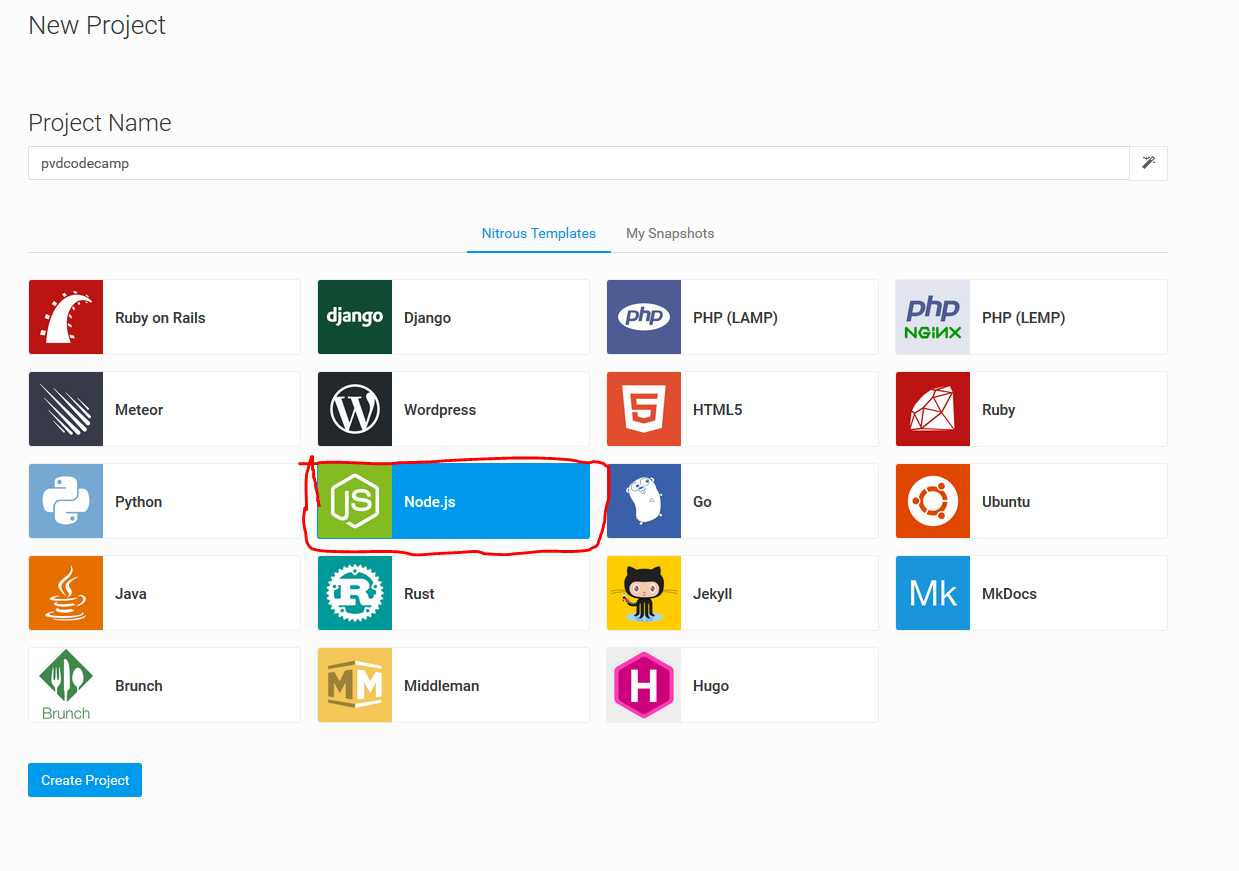Click the Java coffee cup icon
Viewport: 1239px width, 871px height.
pos(66,593)
